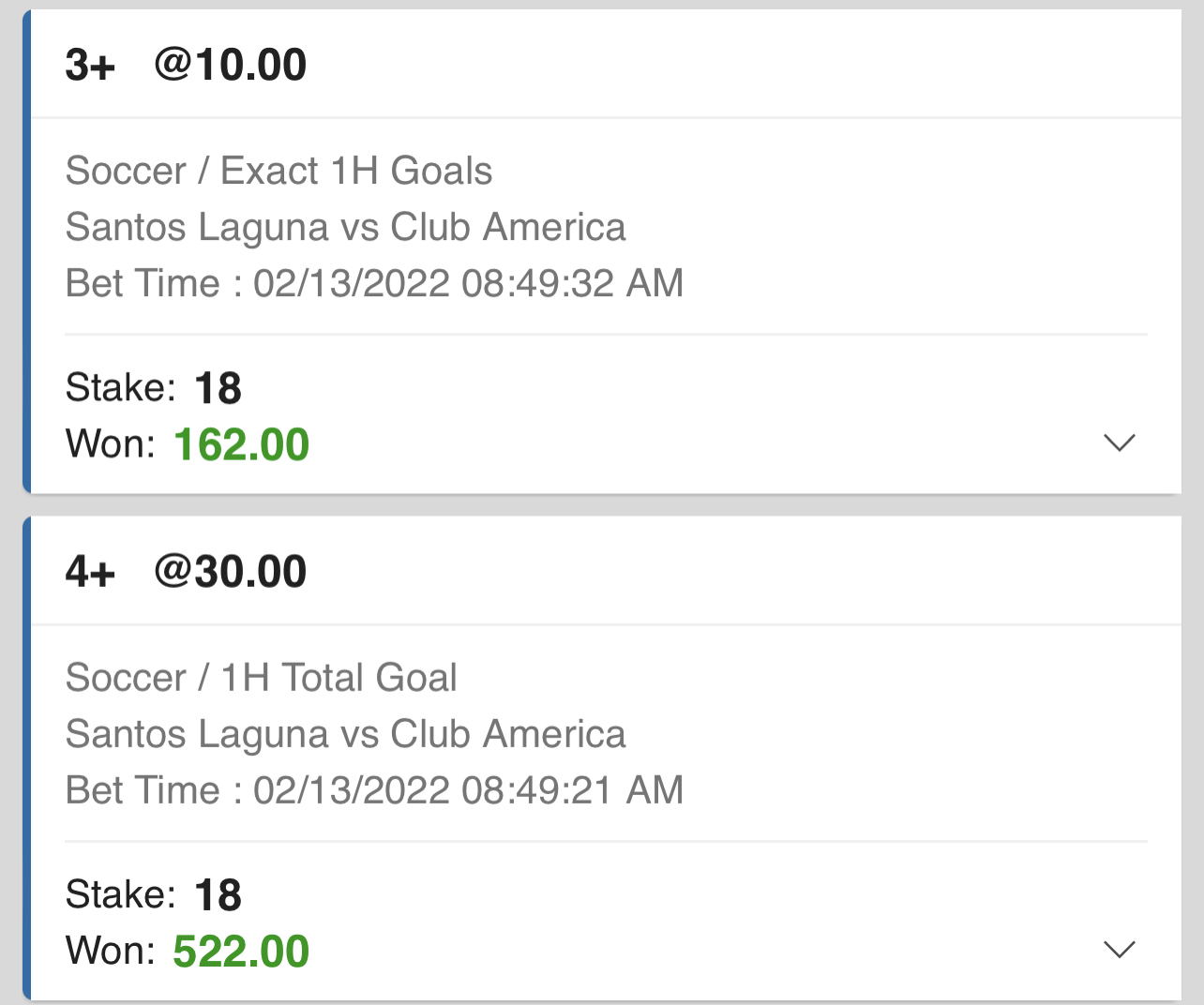The height and width of the screenshot is (1005, 1204).
Task: Tap the Stake 18 line in the 4+ bet
Action: point(154,894)
